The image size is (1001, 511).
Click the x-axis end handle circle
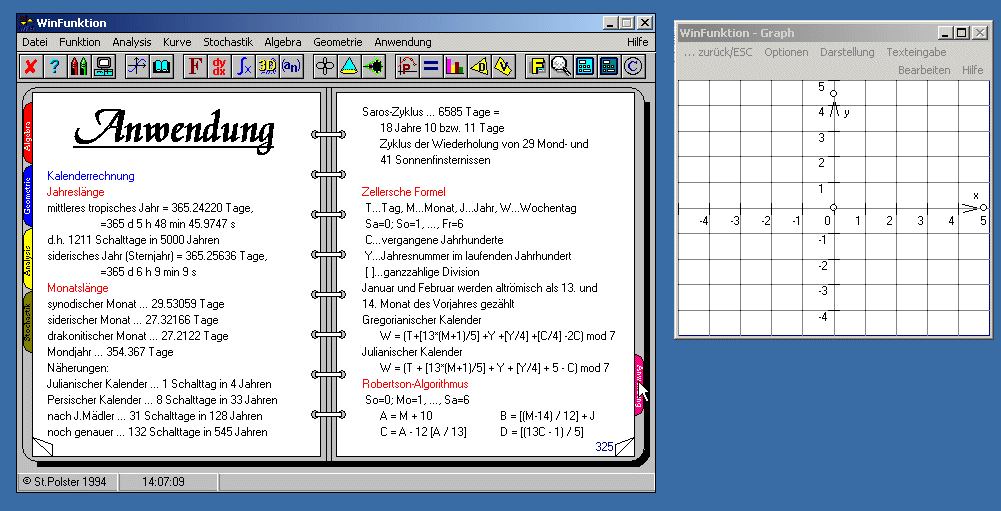pos(983,208)
